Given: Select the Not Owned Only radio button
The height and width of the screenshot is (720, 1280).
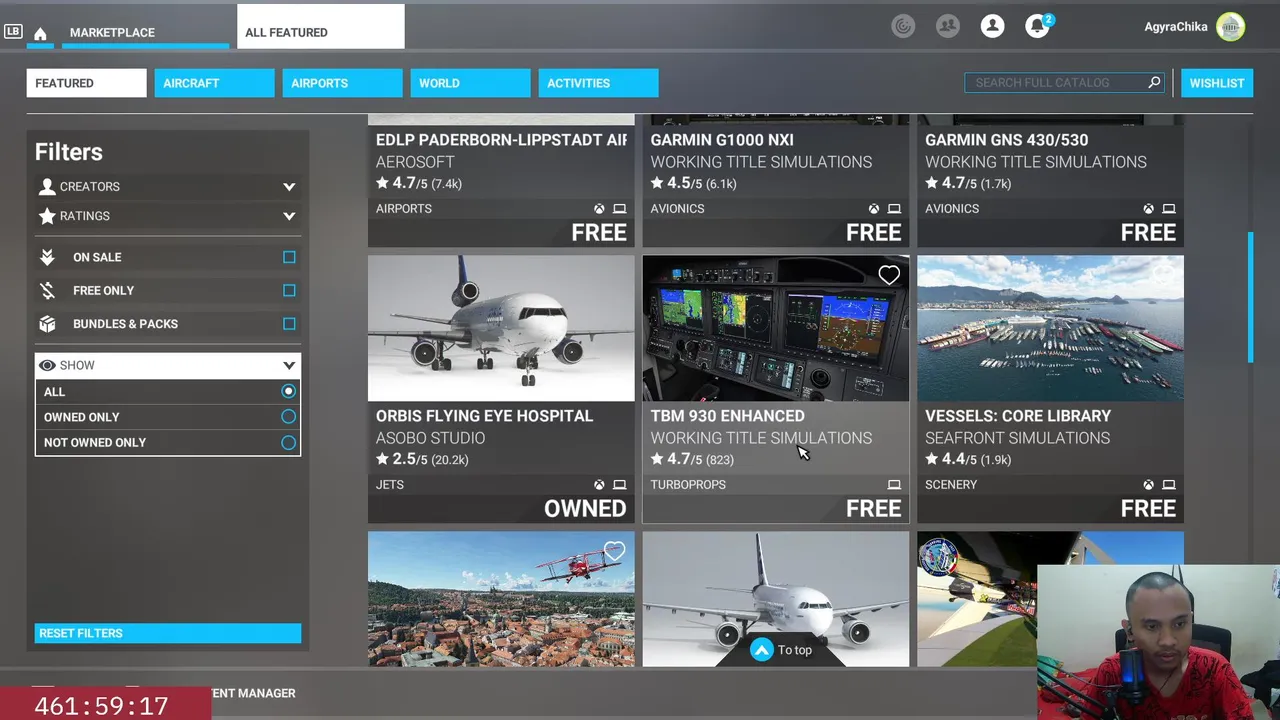Looking at the screenshot, I should point(289,442).
